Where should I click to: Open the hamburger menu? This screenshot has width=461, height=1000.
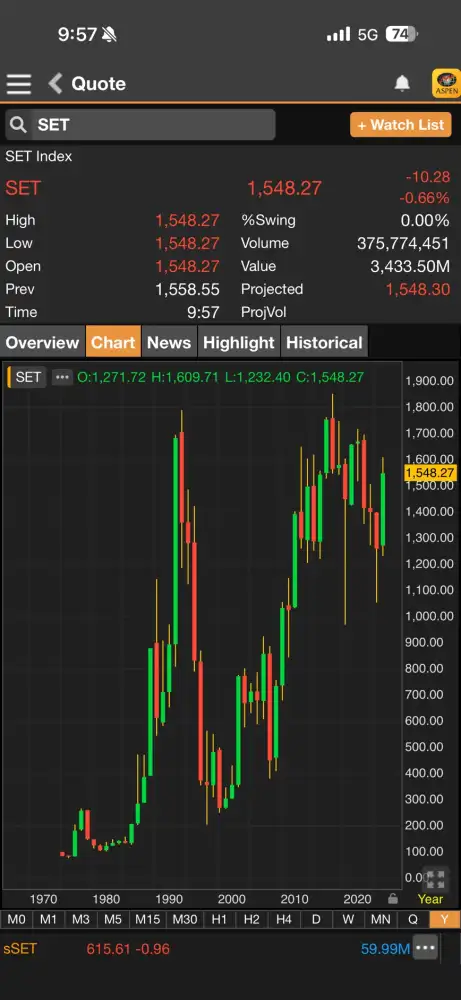pos(19,84)
